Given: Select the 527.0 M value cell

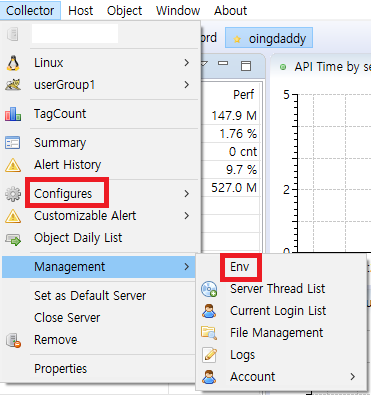Looking at the screenshot, I should point(234,188).
